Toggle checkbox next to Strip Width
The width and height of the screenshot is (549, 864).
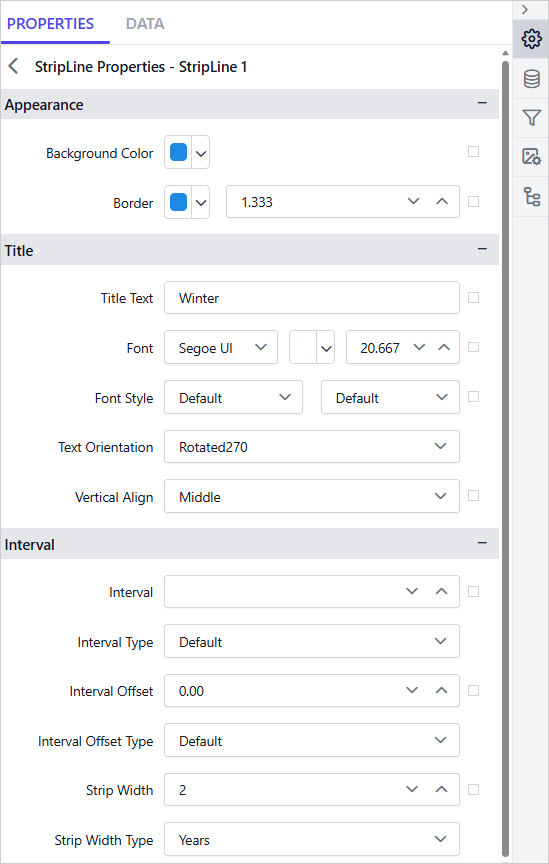click(x=473, y=790)
